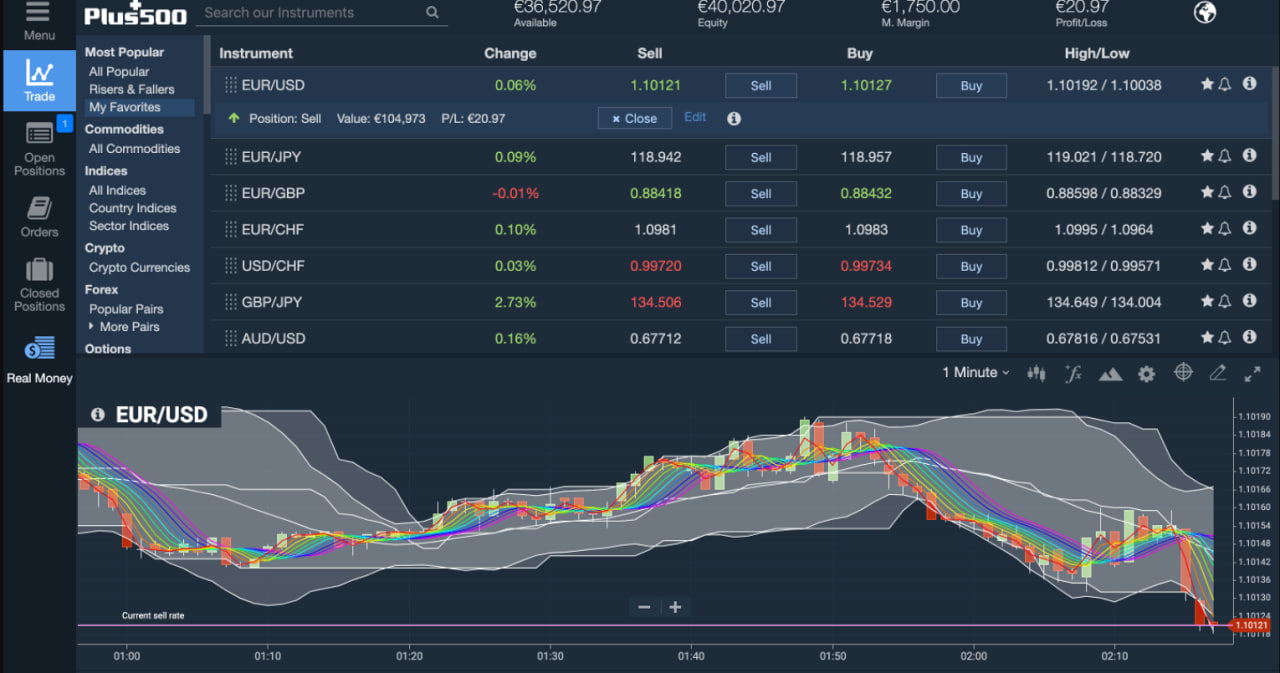Image resolution: width=1280 pixels, height=673 pixels.
Task: Select Risers & Fallers category
Action: (x=131, y=89)
